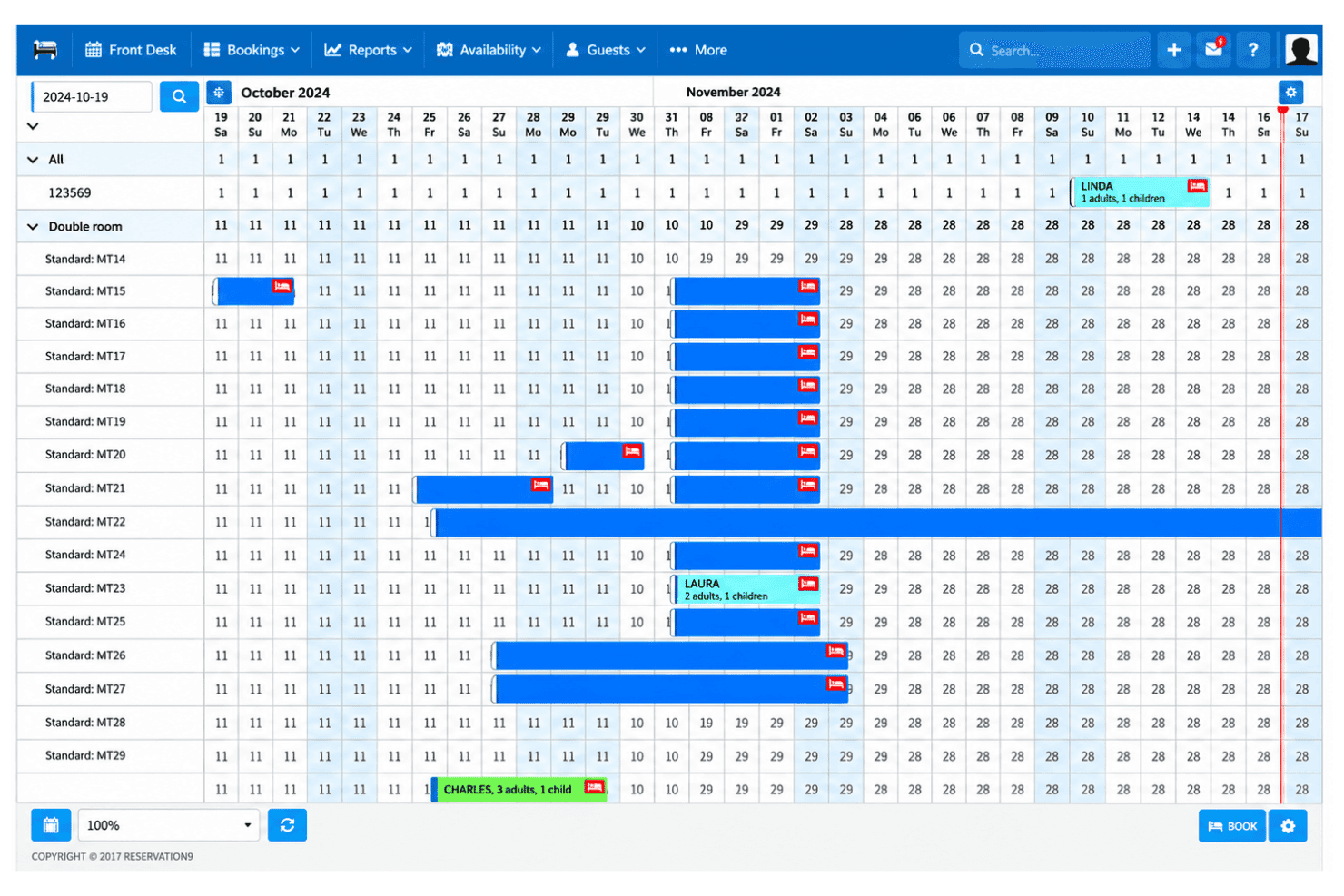The width and height of the screenshot is (1344, 896).
Task: Open the gear settings beside the BOOK button
Action: point(1288,826)
